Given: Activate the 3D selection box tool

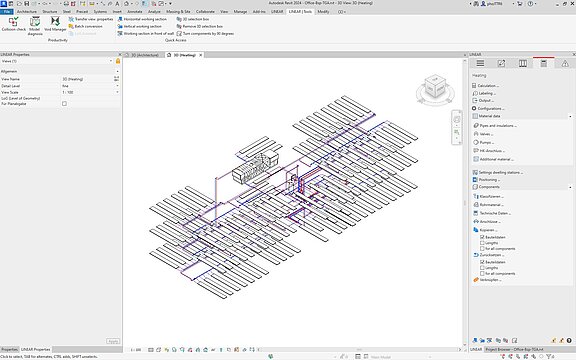Looking at the screenshot, I should [x=193, y=19].
